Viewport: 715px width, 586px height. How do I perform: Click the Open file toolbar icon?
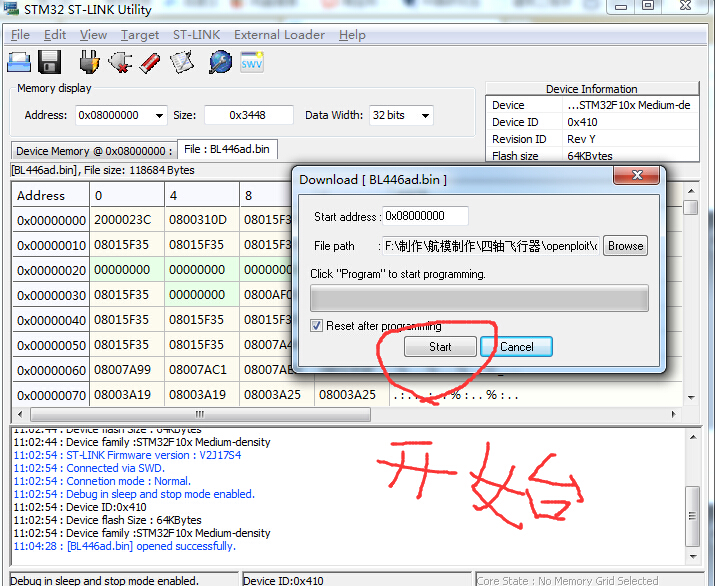point(19,62)
